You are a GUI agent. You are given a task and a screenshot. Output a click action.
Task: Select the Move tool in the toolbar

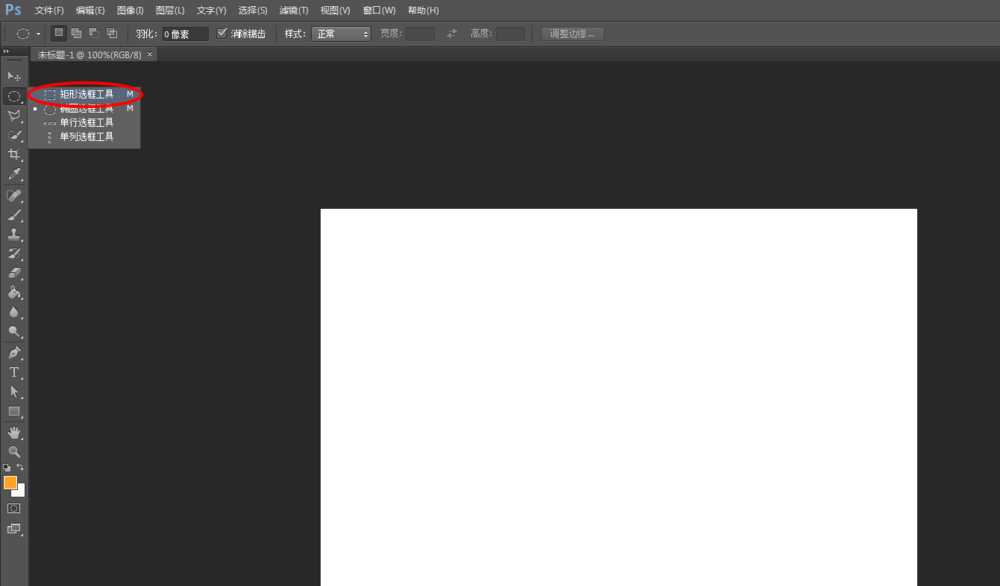13,76
